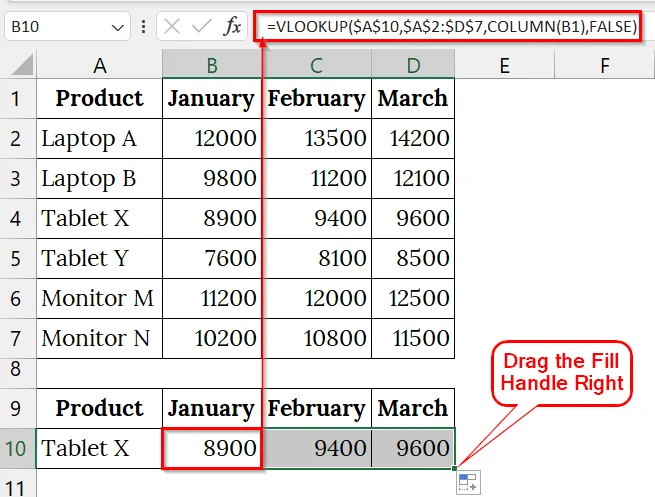The width and height of the screenshot is (655, 497).
Task: Select the 8900 result cell in row 10
Action: 212,449
